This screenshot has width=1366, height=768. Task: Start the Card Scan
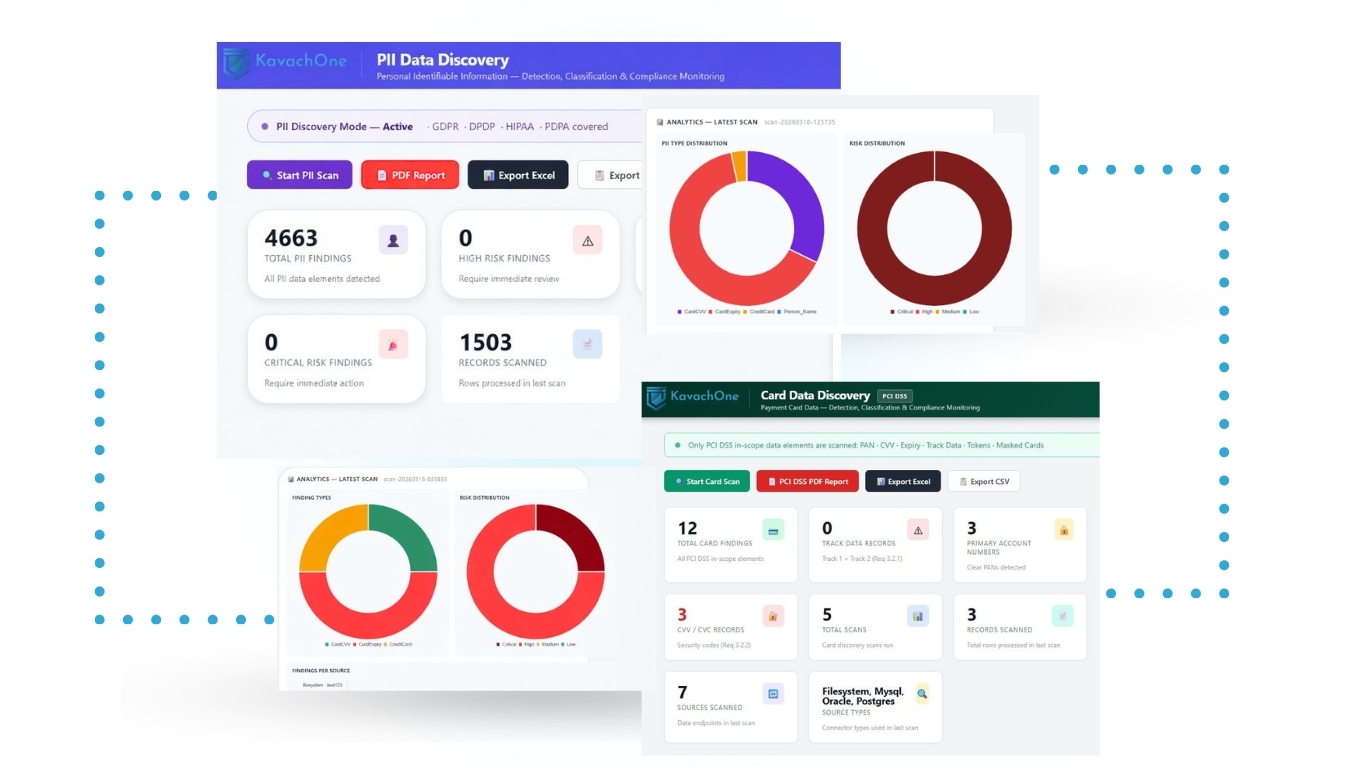[706, 481]
